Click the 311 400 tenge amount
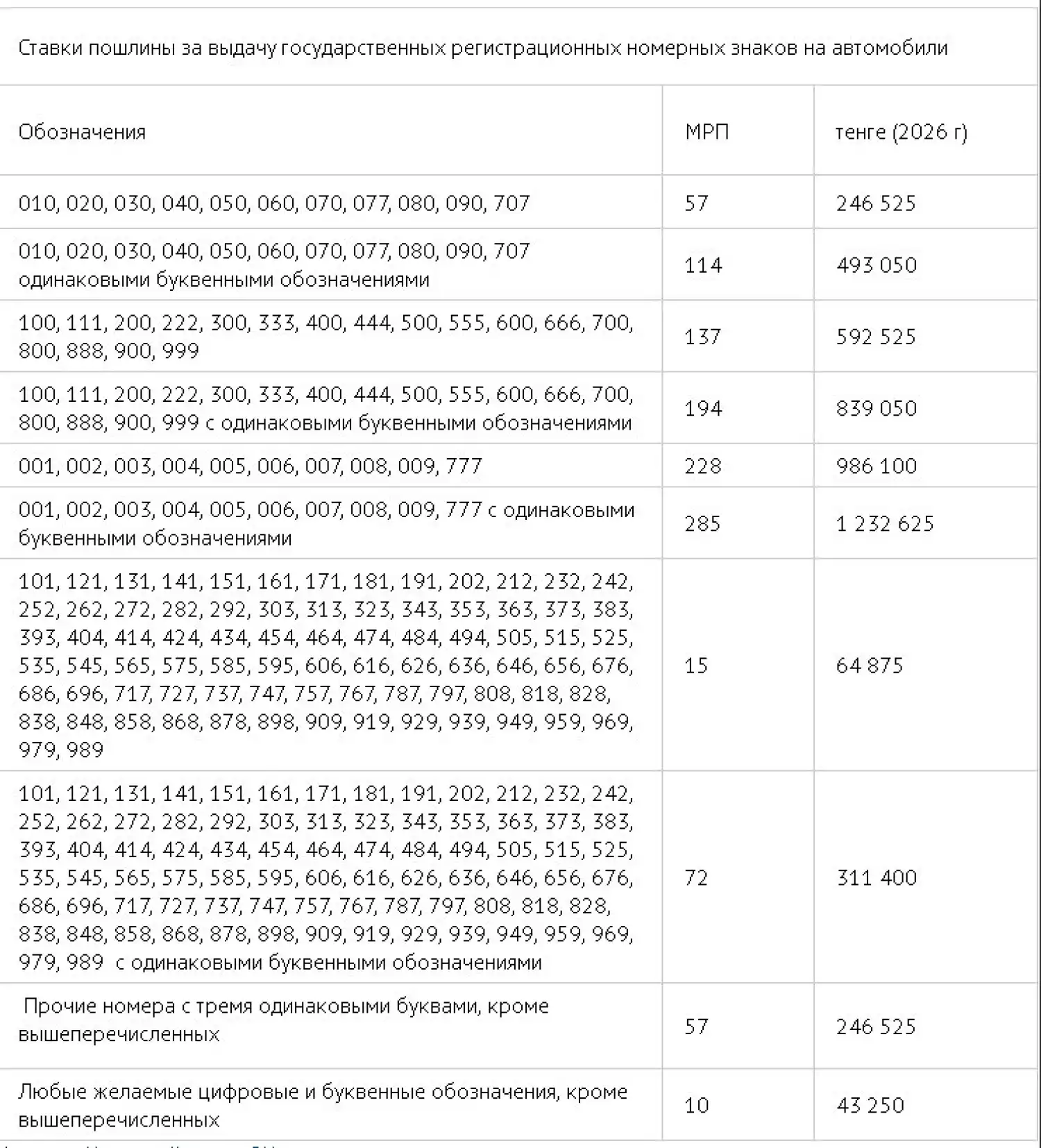This screenshot has width=1041, height=1148. point(876,878)
